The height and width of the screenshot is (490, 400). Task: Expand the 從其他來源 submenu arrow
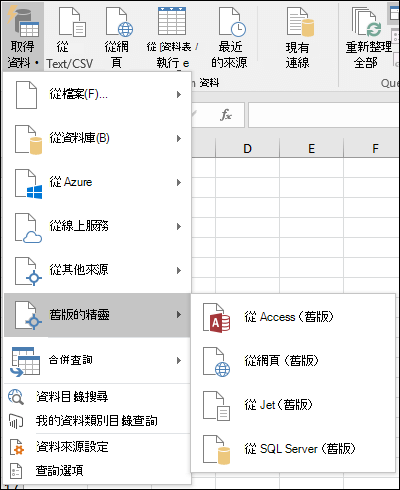tap(179, 270)
